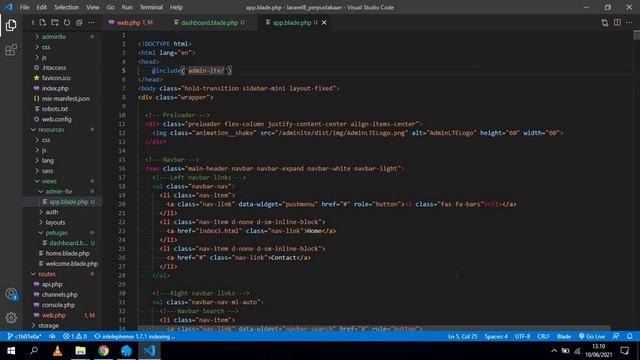Click the synchronize changes icon in status bar

click(x=52, y=336)
